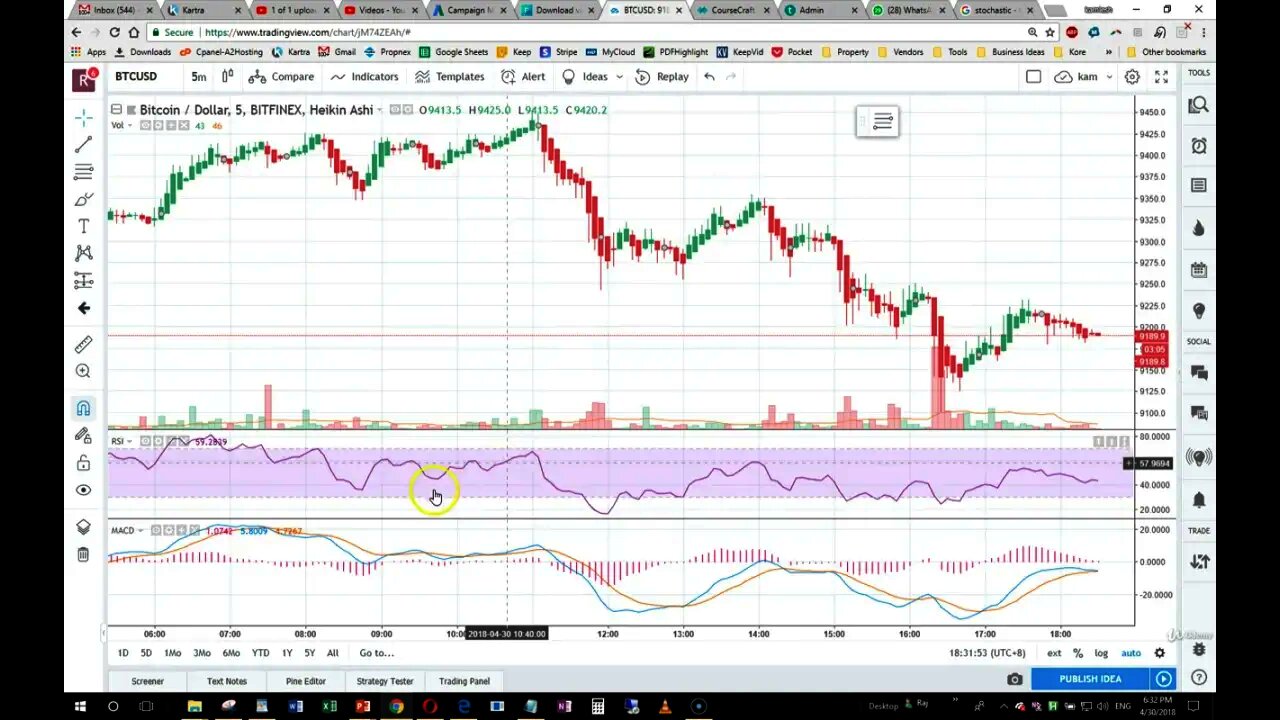Screen dimensions: 1280x720
Task: Toggle log scale
Action: click(x=1101, y=653)
